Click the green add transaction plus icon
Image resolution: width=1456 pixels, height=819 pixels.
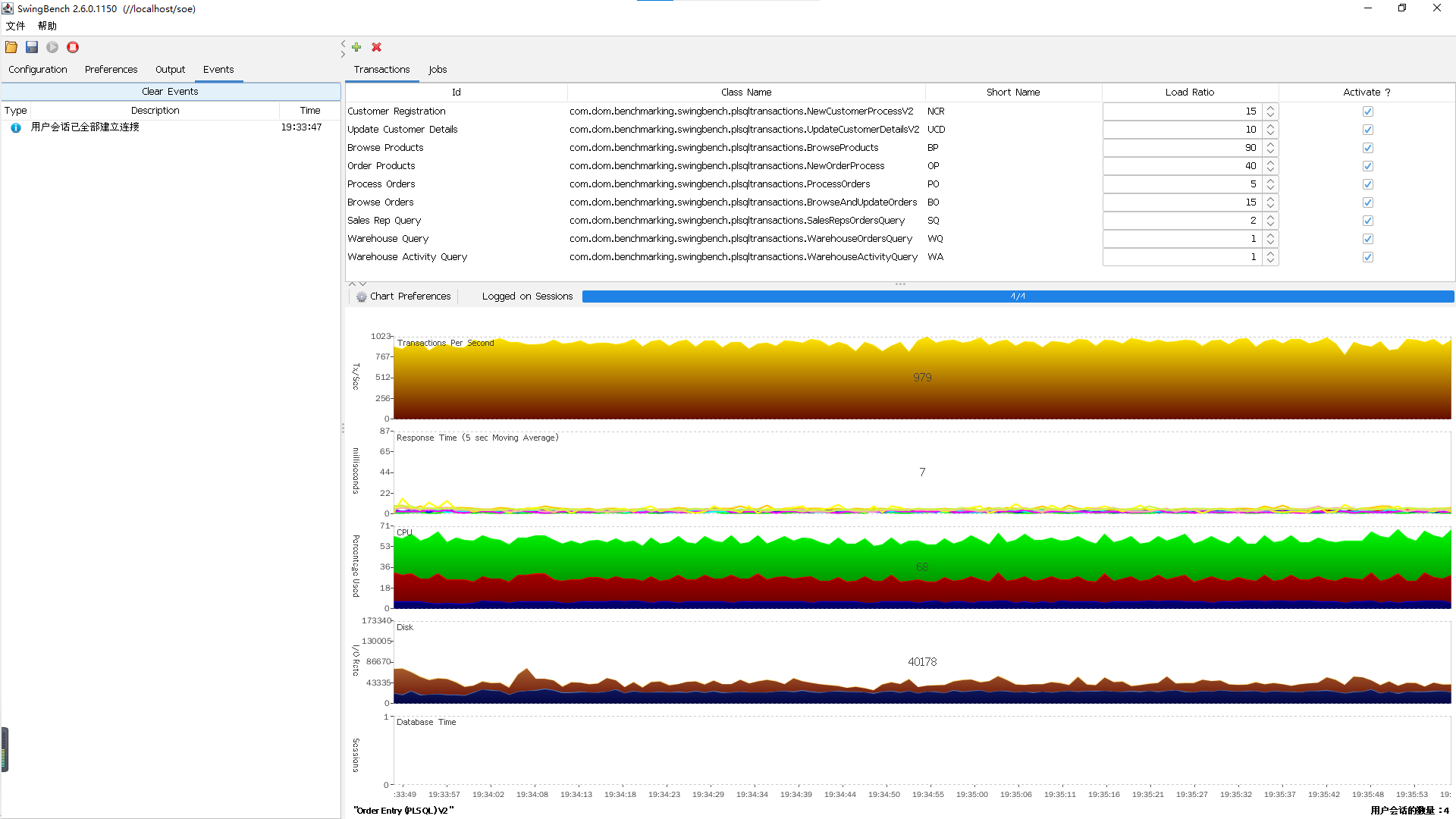(x=356, y=47)
